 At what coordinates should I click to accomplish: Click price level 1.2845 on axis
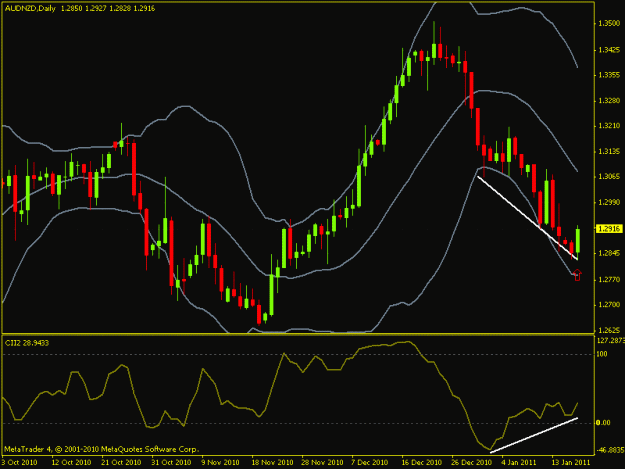click(609, 253)
